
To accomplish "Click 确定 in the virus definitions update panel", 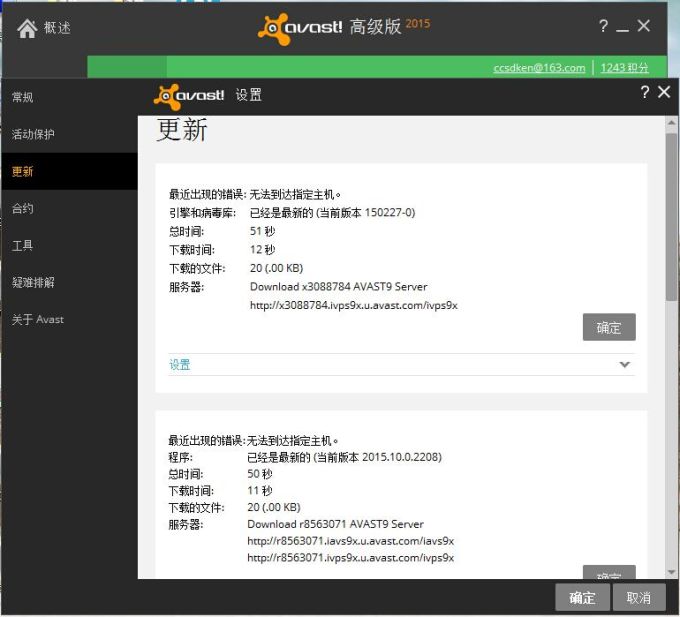I will [x=609, y=327].
